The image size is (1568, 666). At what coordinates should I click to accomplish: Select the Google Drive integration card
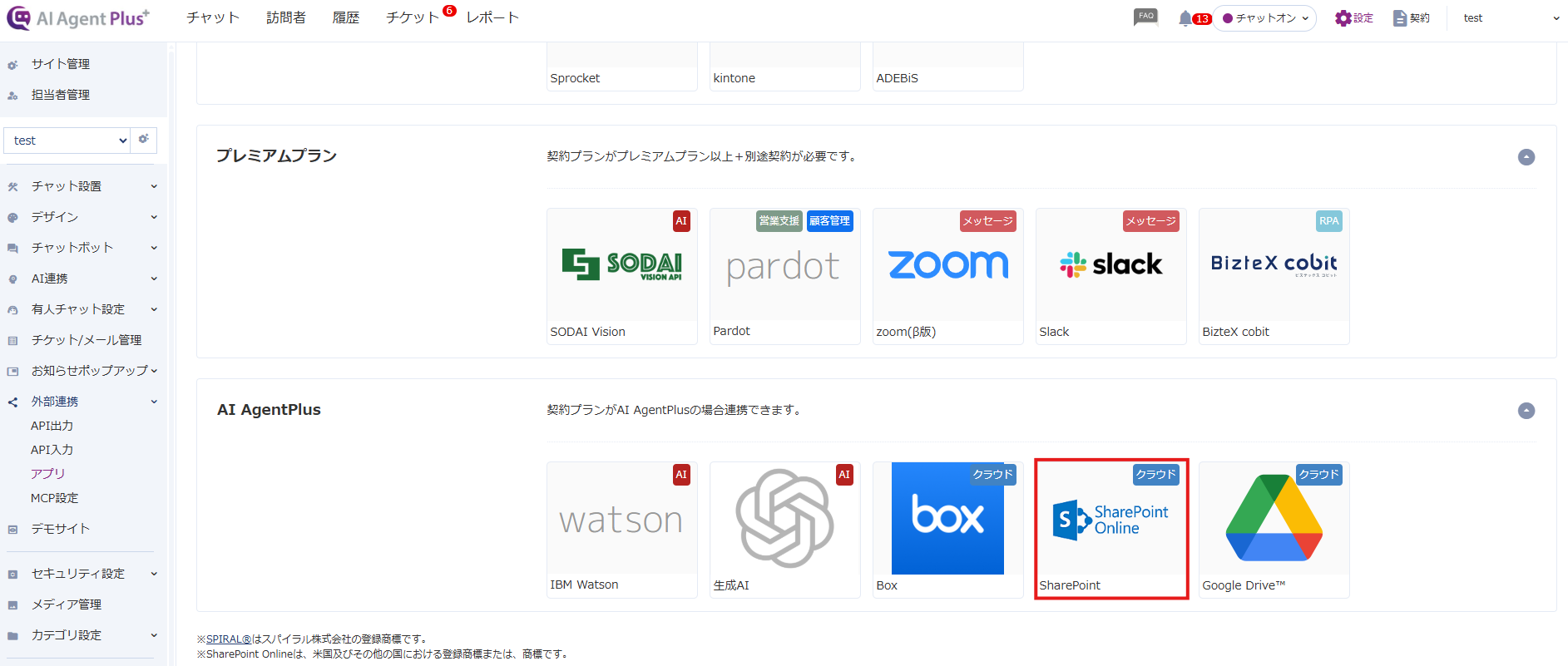[1274, 530]
